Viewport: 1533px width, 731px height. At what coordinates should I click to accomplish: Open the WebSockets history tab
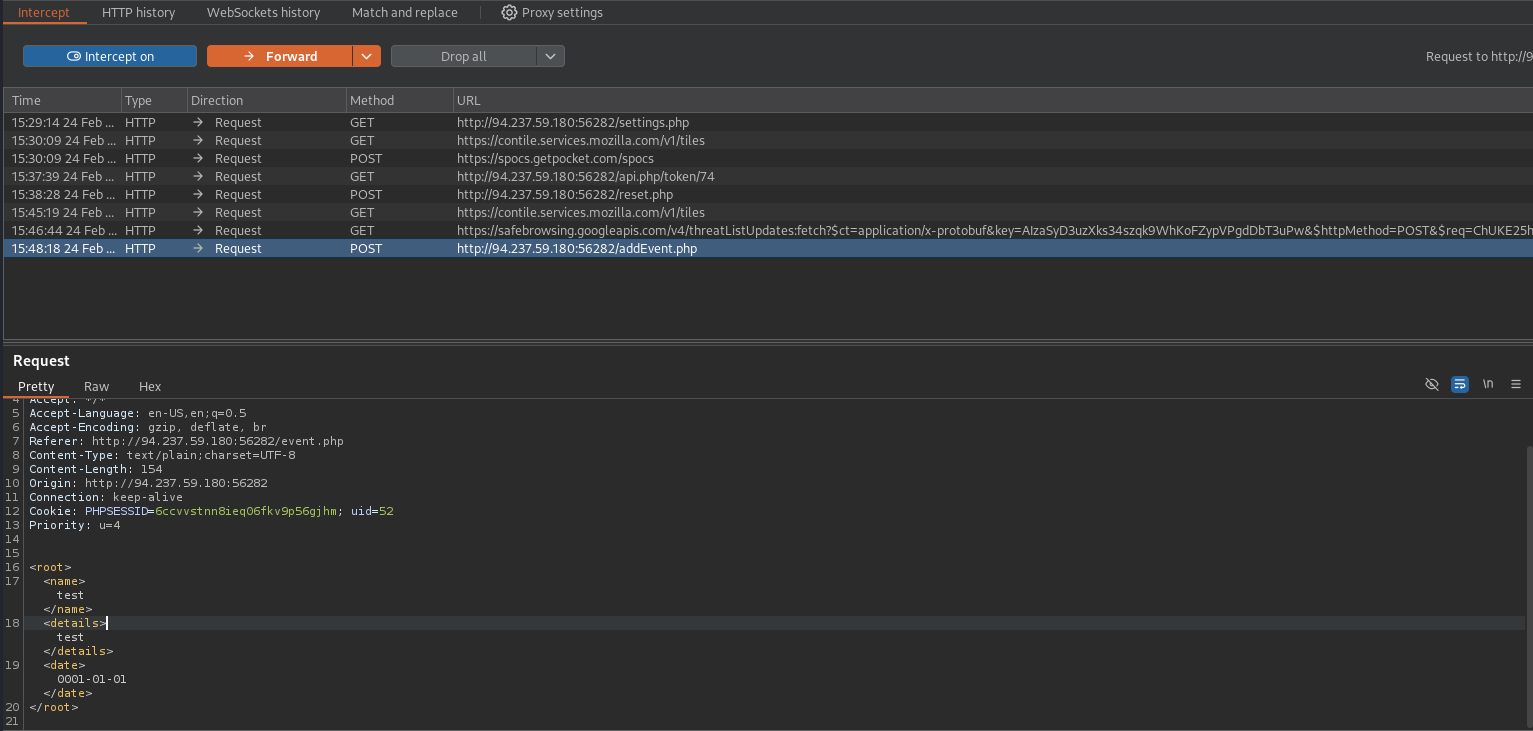coord(263,13)
